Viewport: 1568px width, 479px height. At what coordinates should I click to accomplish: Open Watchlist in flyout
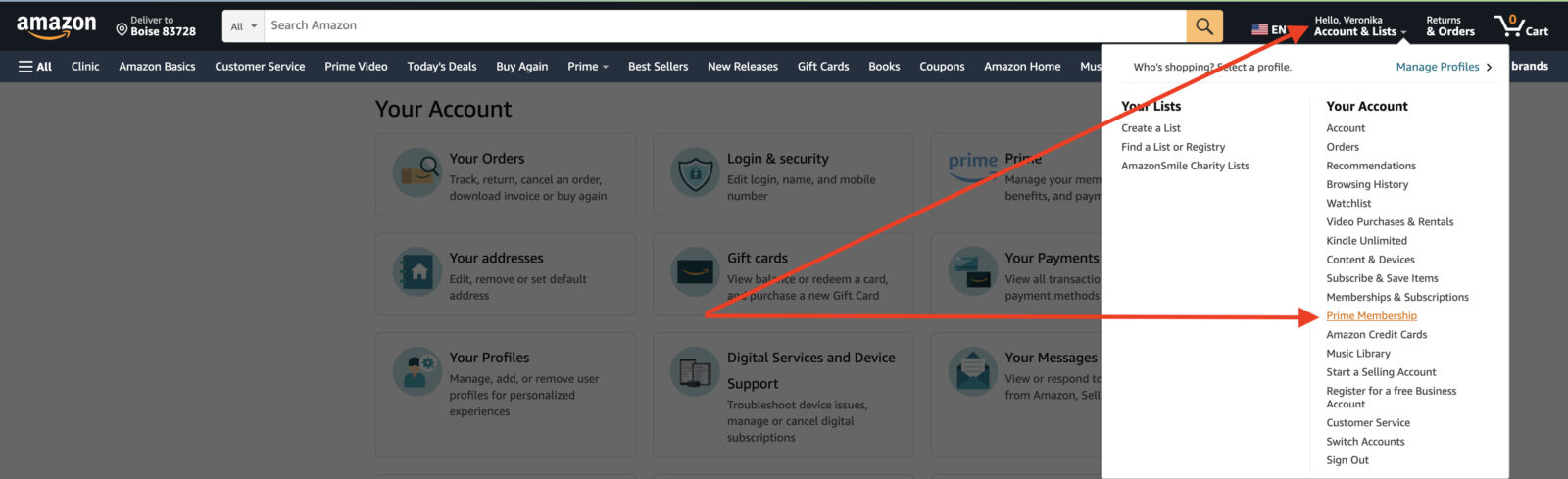click(x=1348, y=203)
